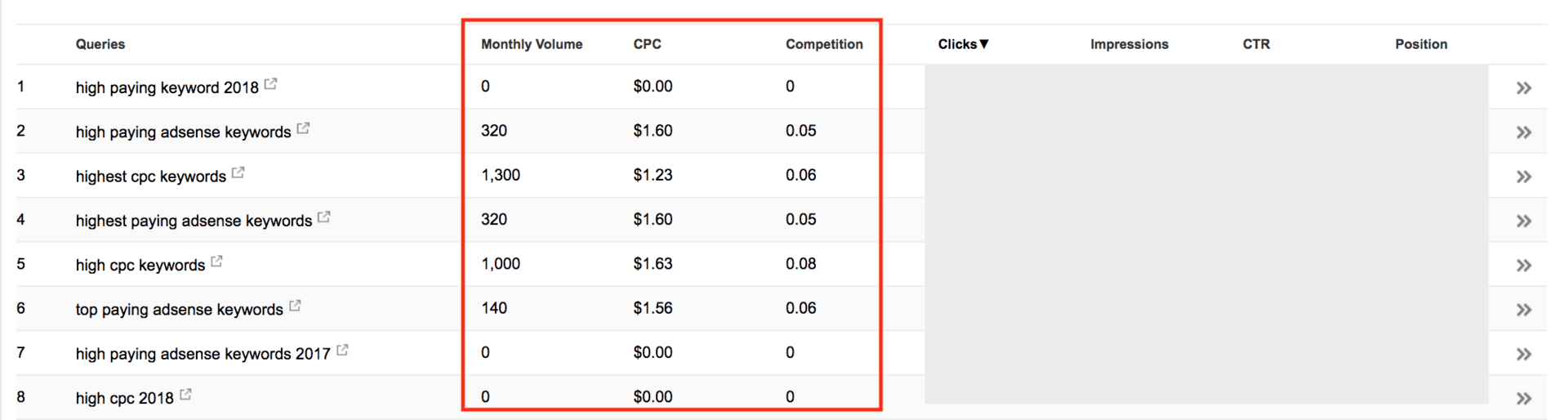Sort by Clicks column header
The image size is (1568, 420).
pos(963,44)
